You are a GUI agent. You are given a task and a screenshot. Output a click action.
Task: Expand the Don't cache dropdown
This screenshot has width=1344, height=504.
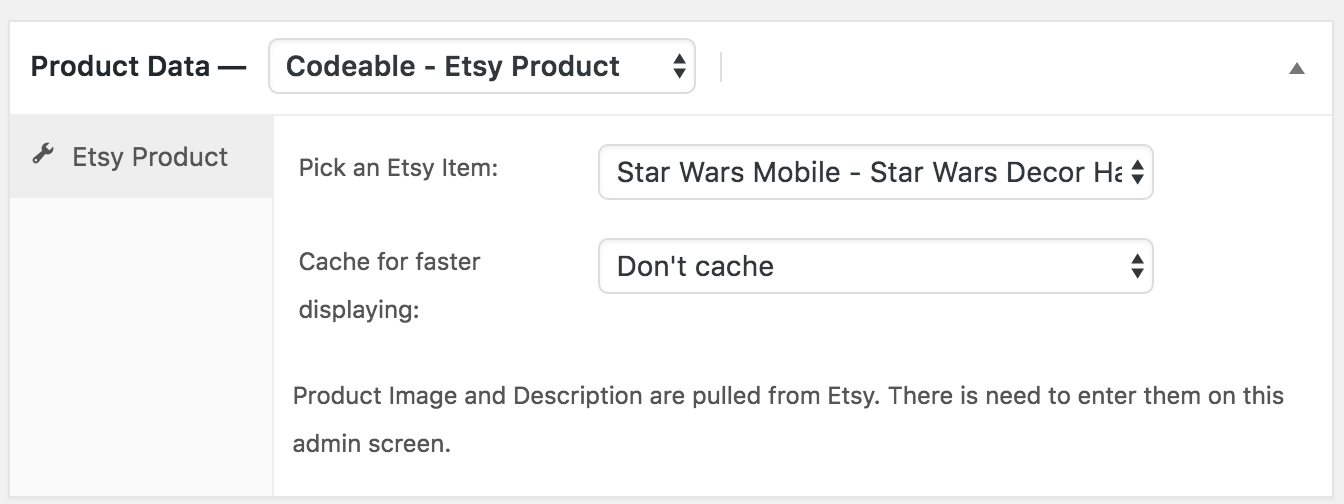click(860, 266)
